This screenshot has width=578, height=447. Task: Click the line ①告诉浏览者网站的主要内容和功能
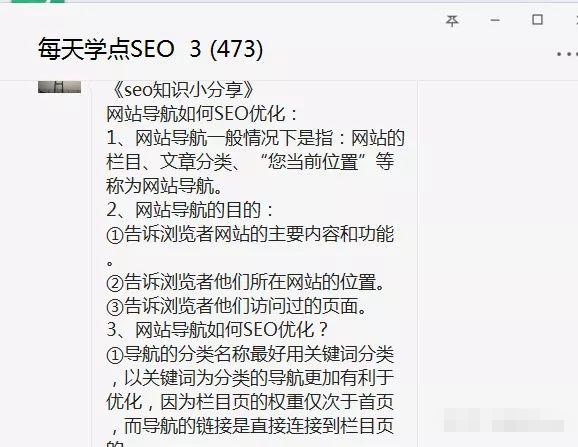[250, 234]
